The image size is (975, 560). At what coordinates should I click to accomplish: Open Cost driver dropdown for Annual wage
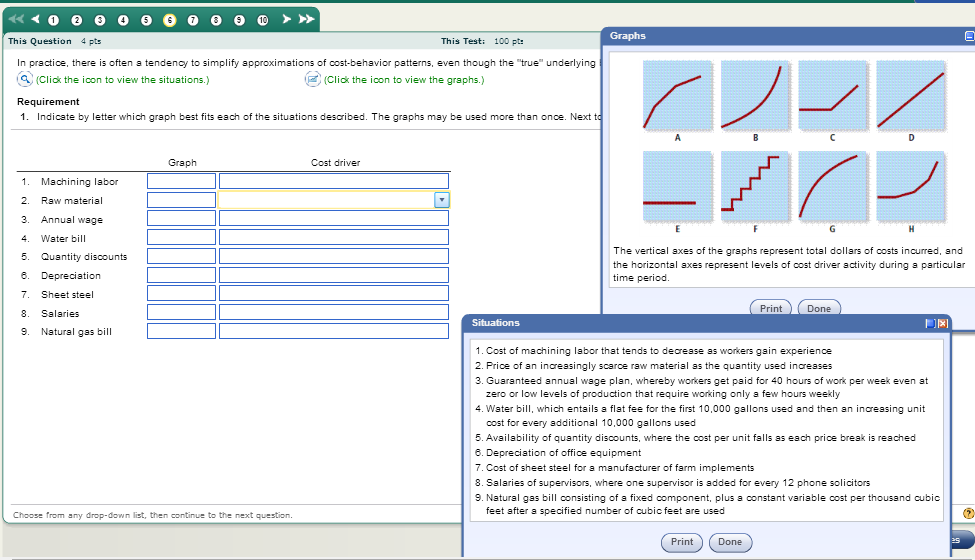tap(334, 219)
